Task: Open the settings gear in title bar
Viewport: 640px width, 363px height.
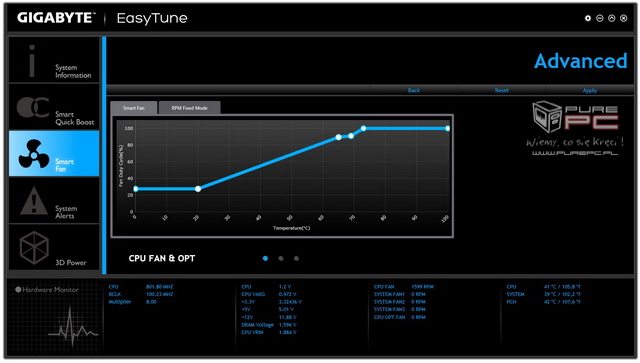Action: 588,18
